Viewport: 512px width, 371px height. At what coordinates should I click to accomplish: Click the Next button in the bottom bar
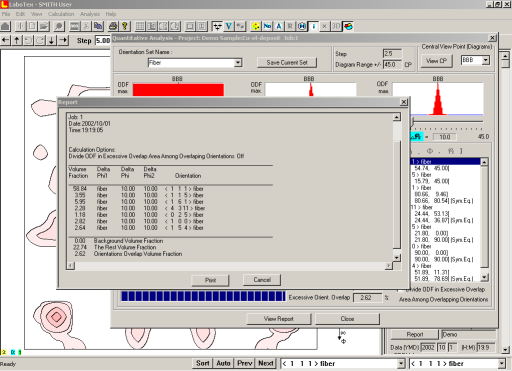[x=266, y=363]
